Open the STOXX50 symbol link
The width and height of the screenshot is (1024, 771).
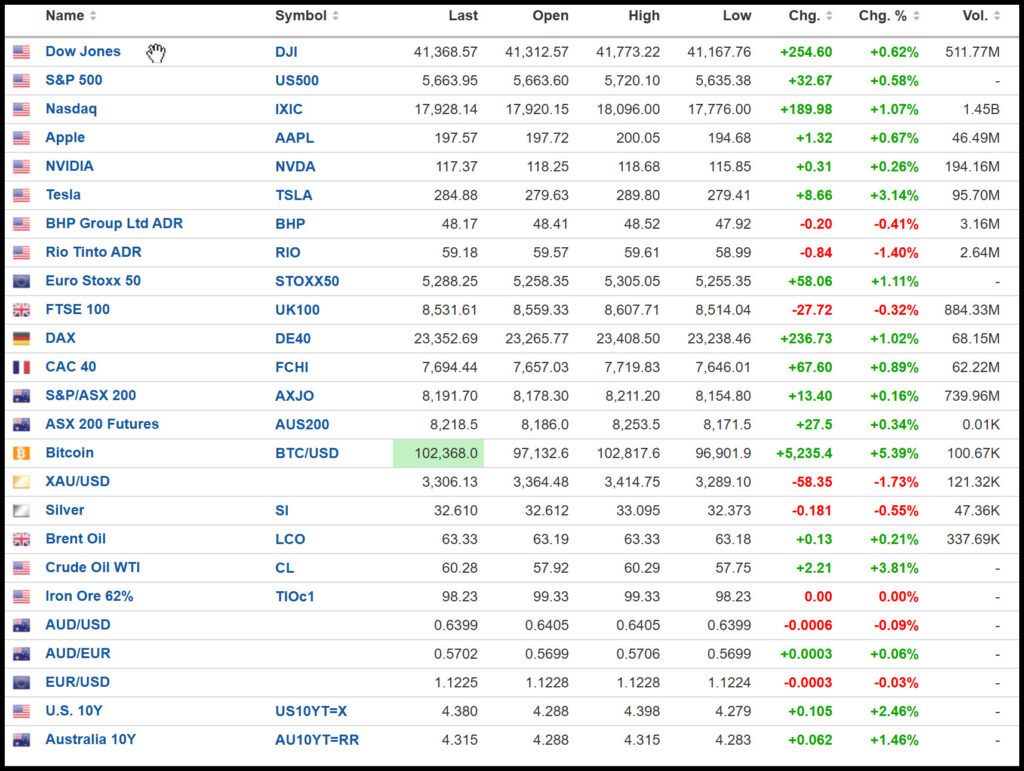tap(307, 281)
